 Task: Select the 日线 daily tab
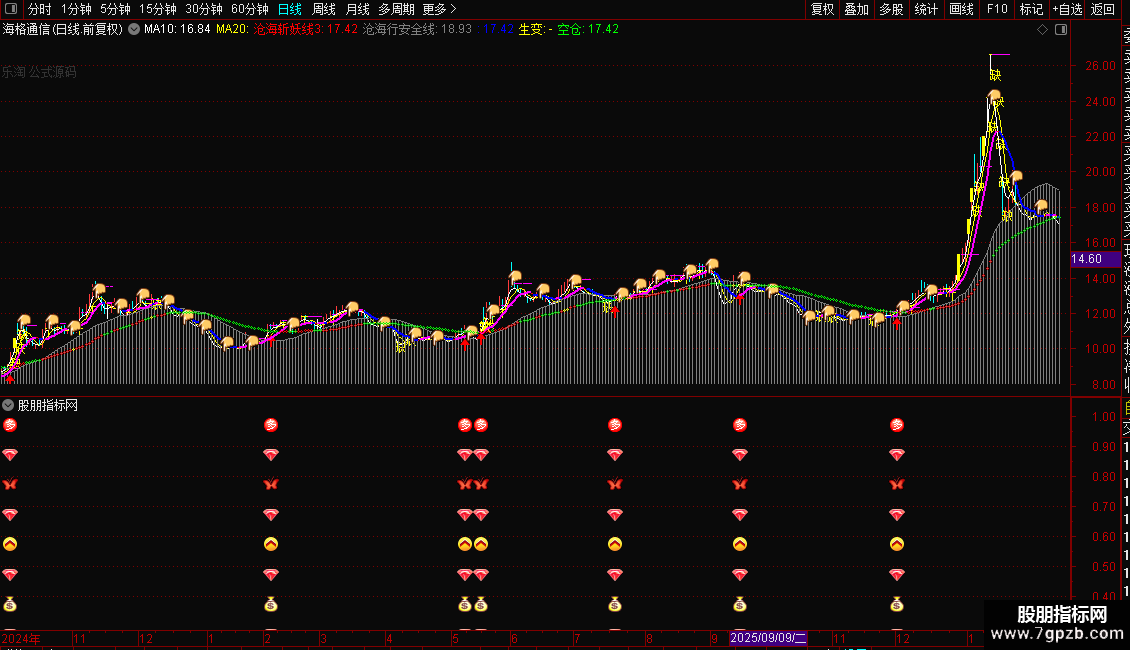point(290,9)
